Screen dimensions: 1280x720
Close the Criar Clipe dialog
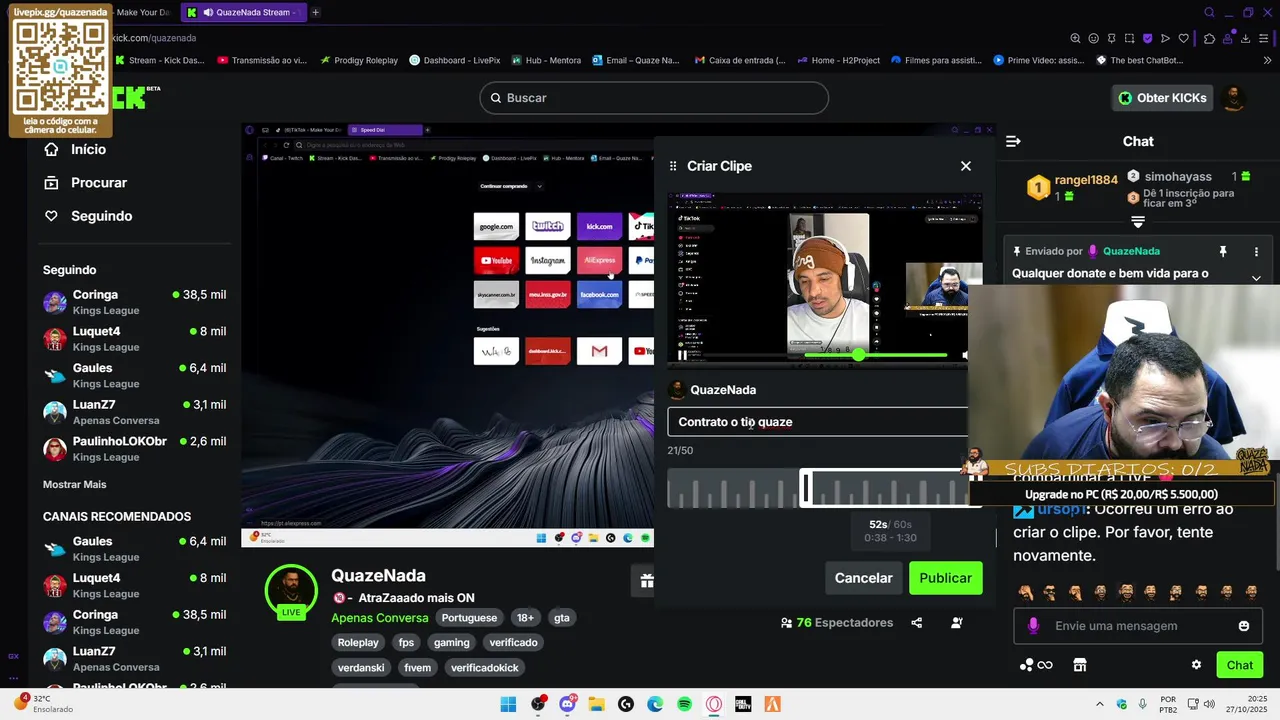[x=965, y=166]
